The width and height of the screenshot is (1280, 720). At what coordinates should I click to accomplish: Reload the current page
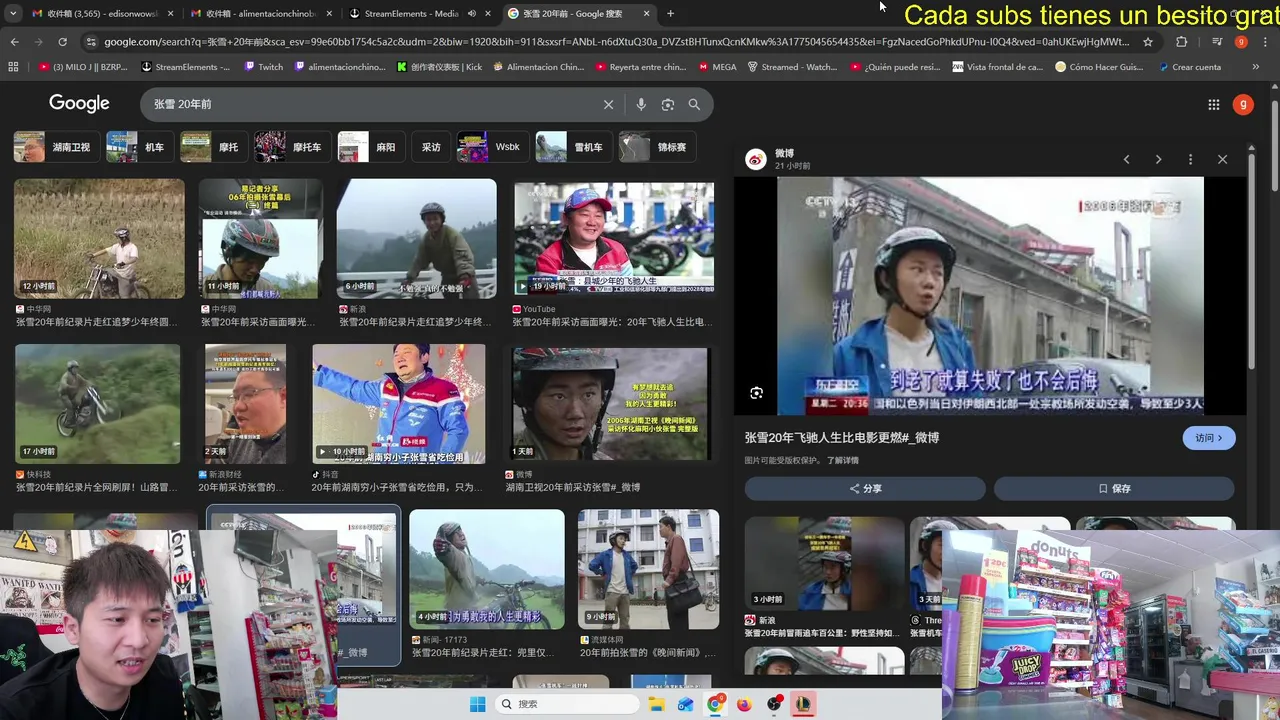[62, 42]
